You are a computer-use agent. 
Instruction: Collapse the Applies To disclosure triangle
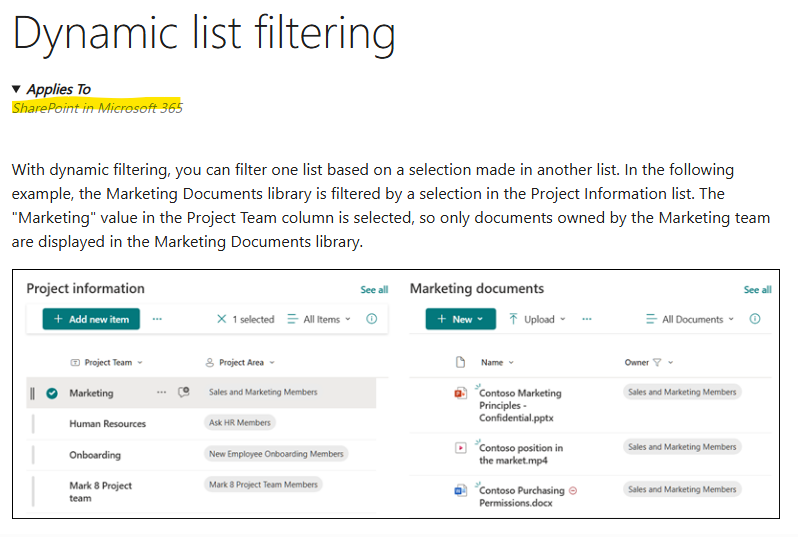[16, 89]
